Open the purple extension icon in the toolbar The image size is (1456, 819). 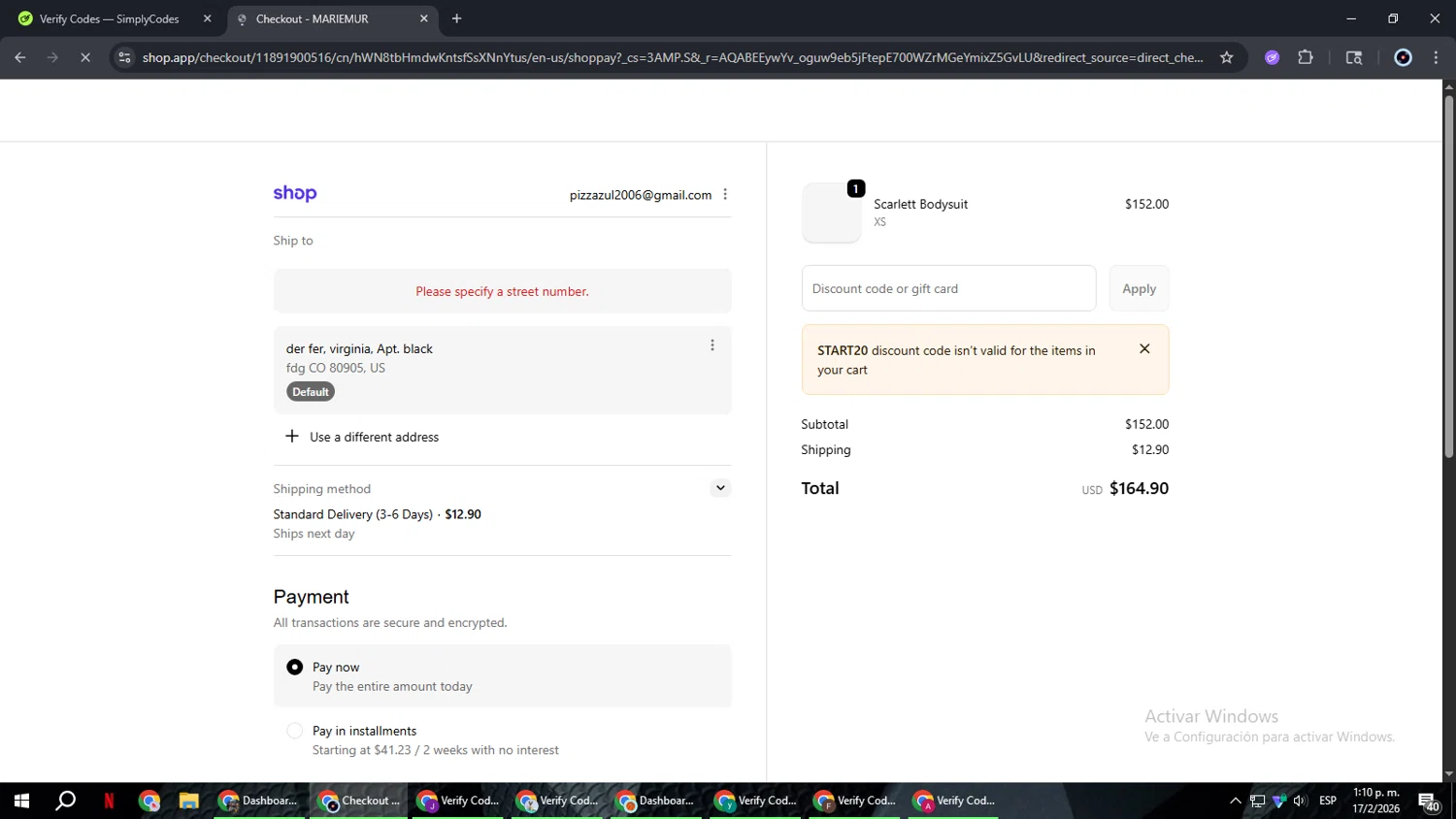(1272, 57)
